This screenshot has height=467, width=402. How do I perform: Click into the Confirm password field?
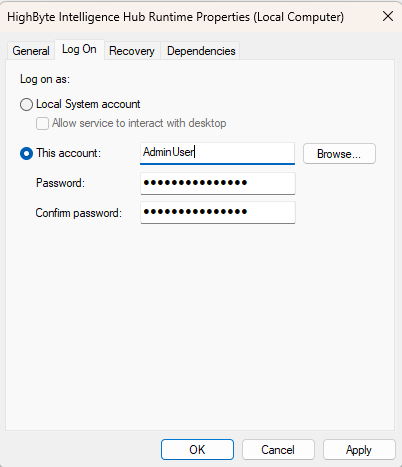tap(218, 212)
